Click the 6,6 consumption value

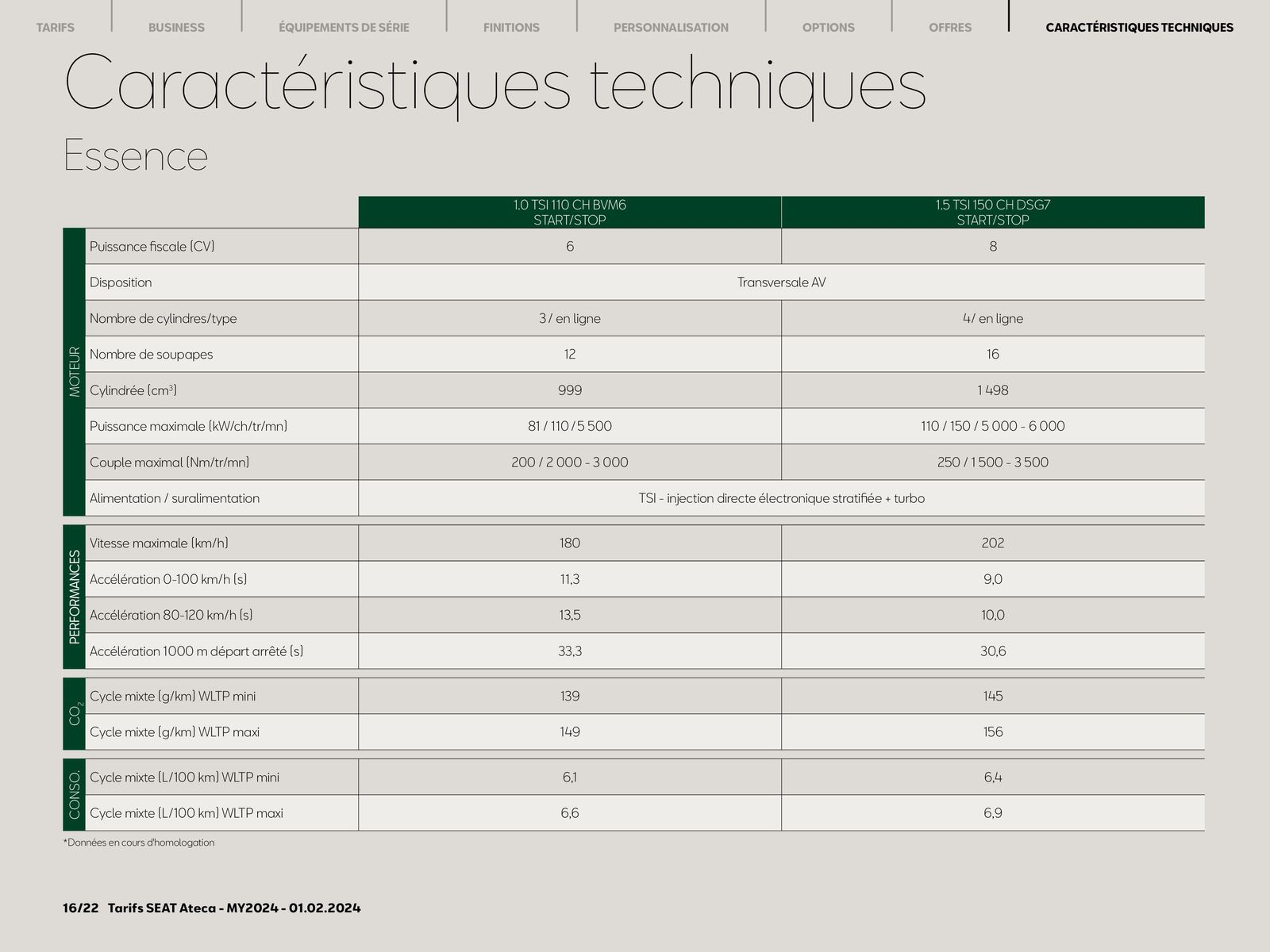click(x=570, y=813)
